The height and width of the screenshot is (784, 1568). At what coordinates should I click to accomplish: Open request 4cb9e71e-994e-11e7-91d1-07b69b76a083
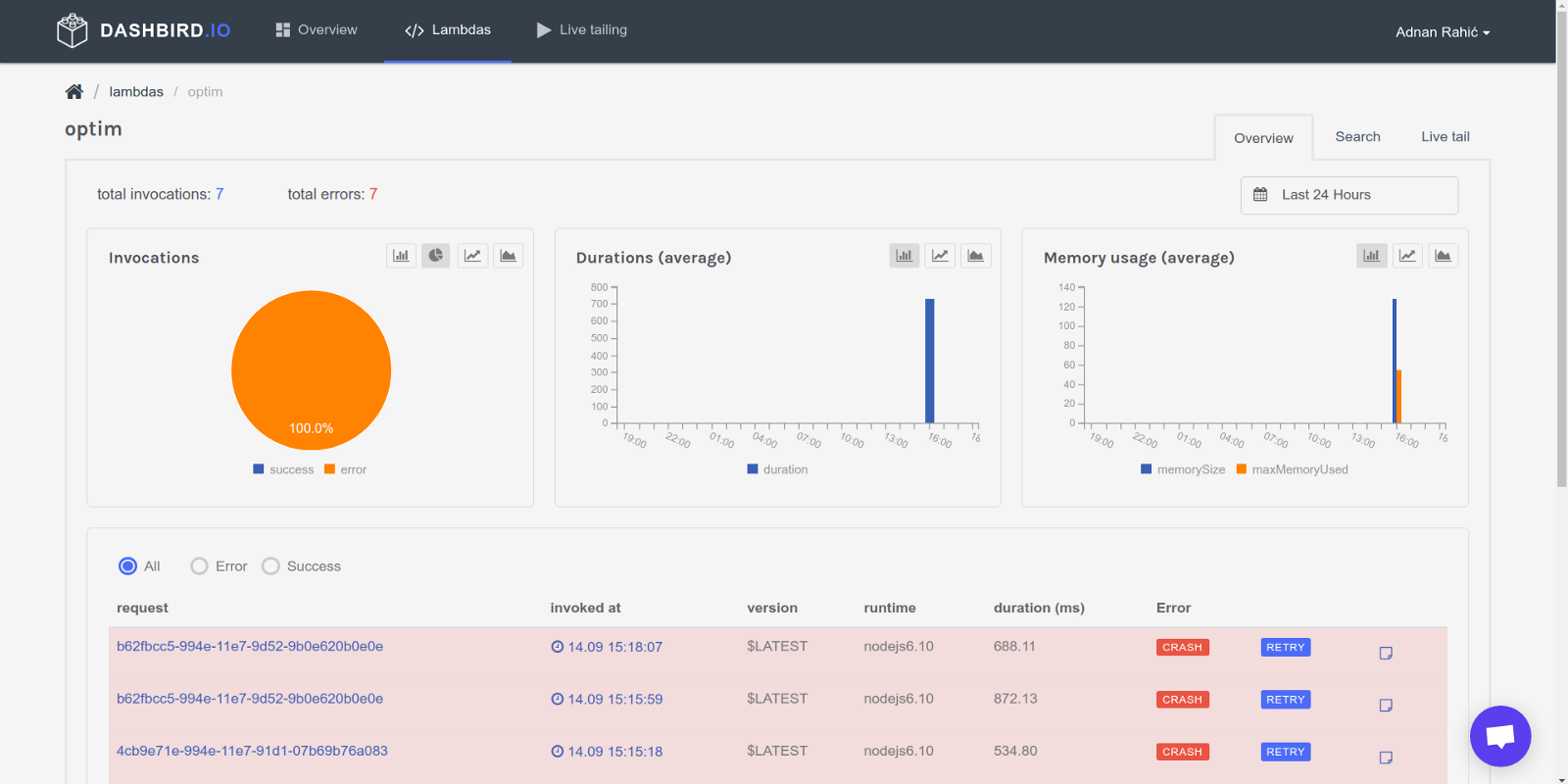click(252, 751)
